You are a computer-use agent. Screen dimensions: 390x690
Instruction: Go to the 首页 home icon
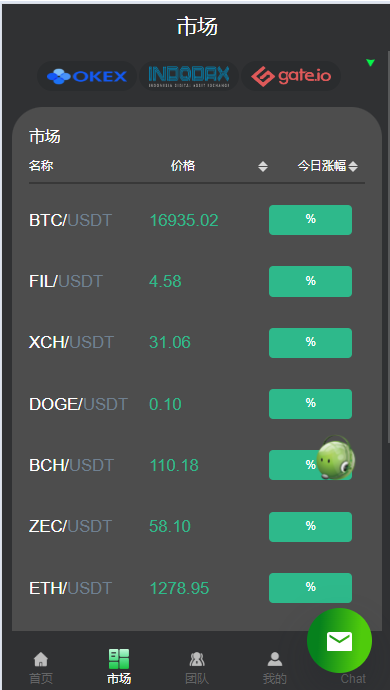41,659
